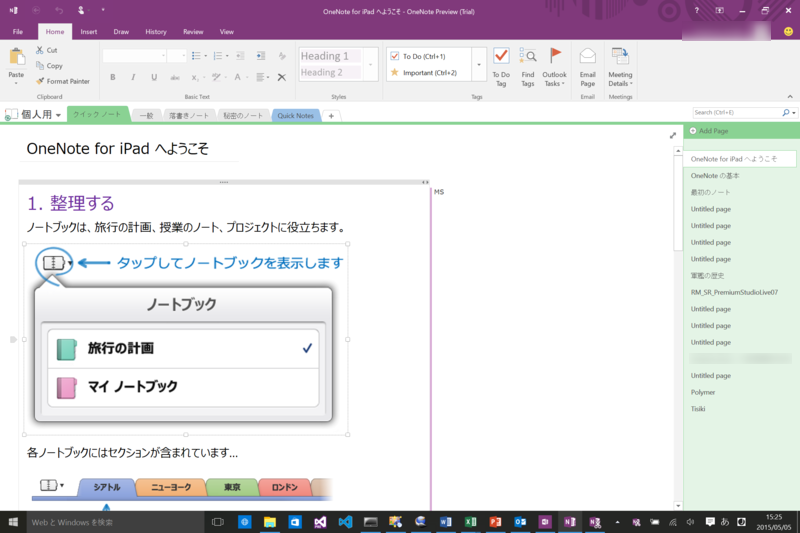The height and width of the screenshot is (533, 800).
Task: Increase the indent position
Action: coord(261,56)
